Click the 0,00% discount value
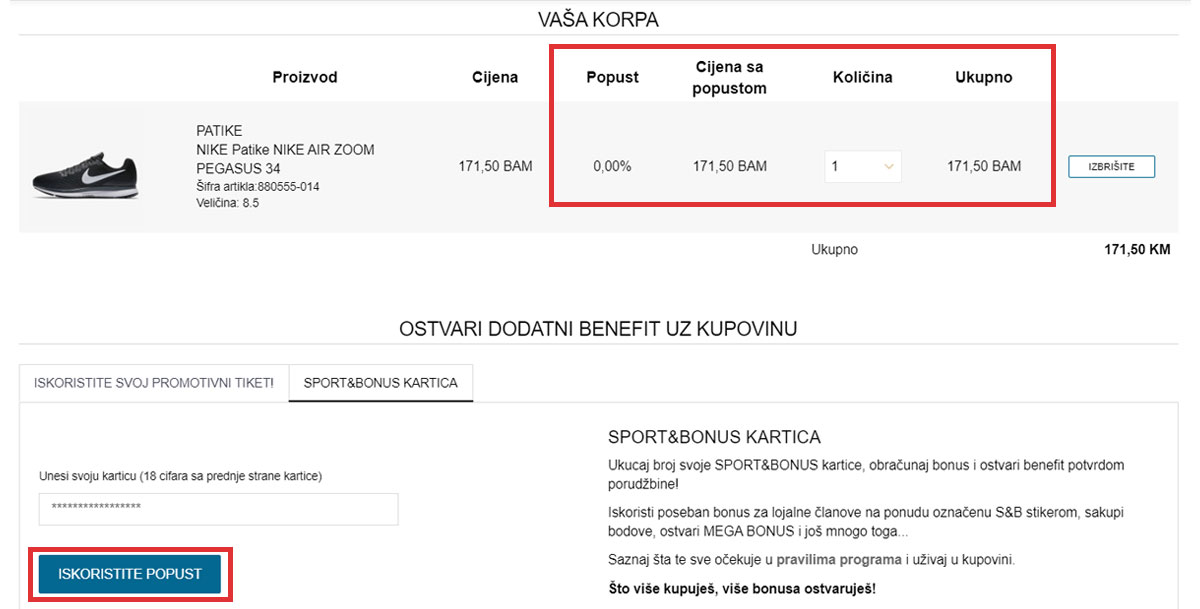The width and height of the screenshot is (1200, 609). 612,167
